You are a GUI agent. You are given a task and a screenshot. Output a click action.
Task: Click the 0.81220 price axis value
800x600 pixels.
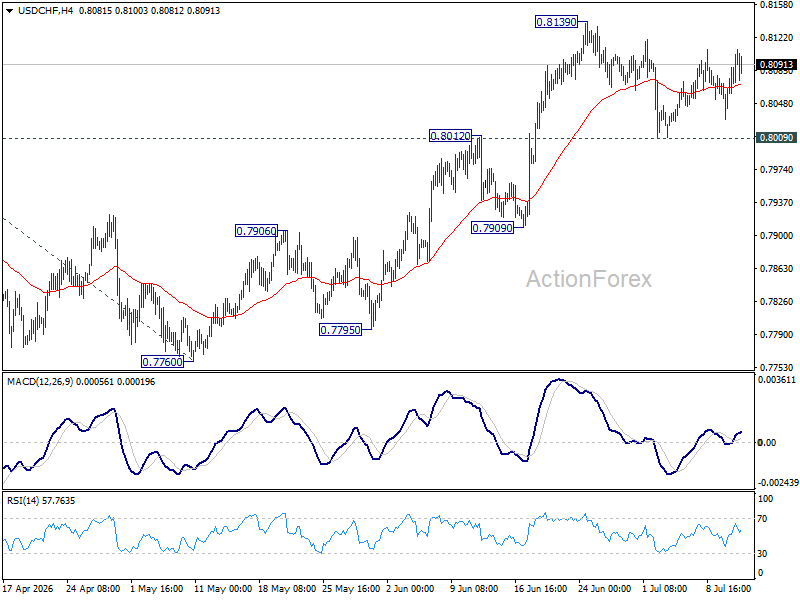tap(777, 38)
